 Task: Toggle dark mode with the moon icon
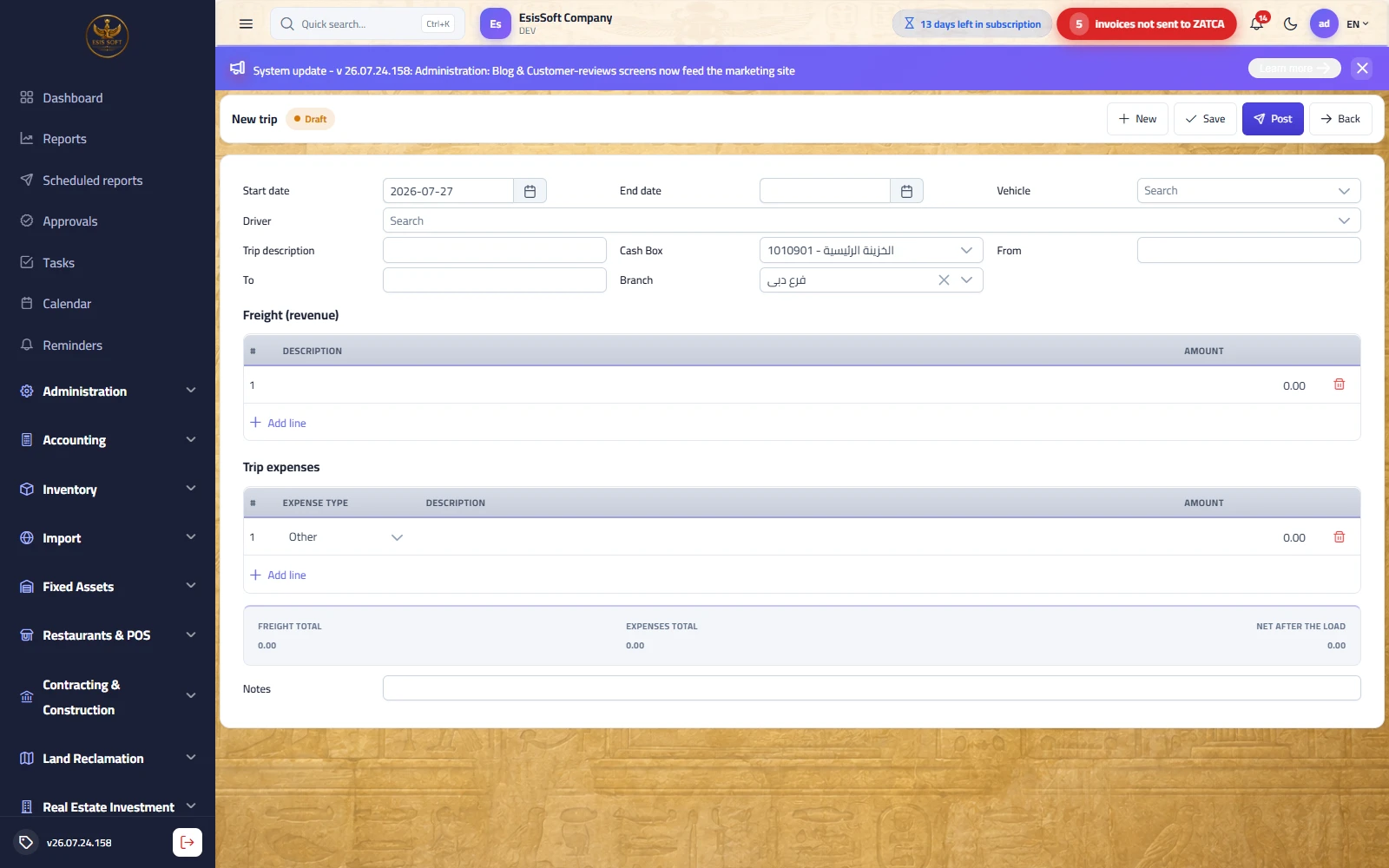[x=1290, y=24]
